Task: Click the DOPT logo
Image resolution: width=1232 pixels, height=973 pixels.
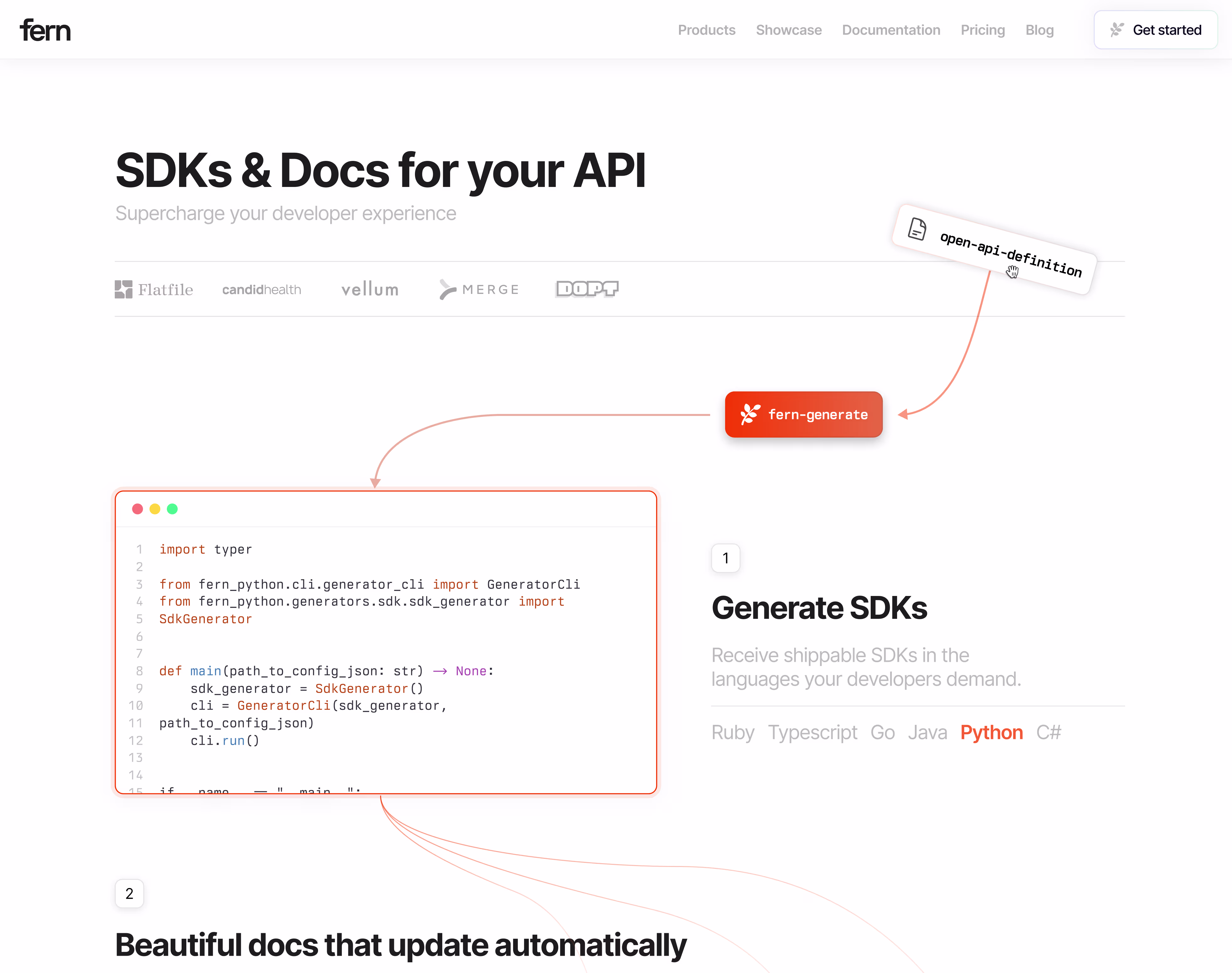Action: (587, 289)
